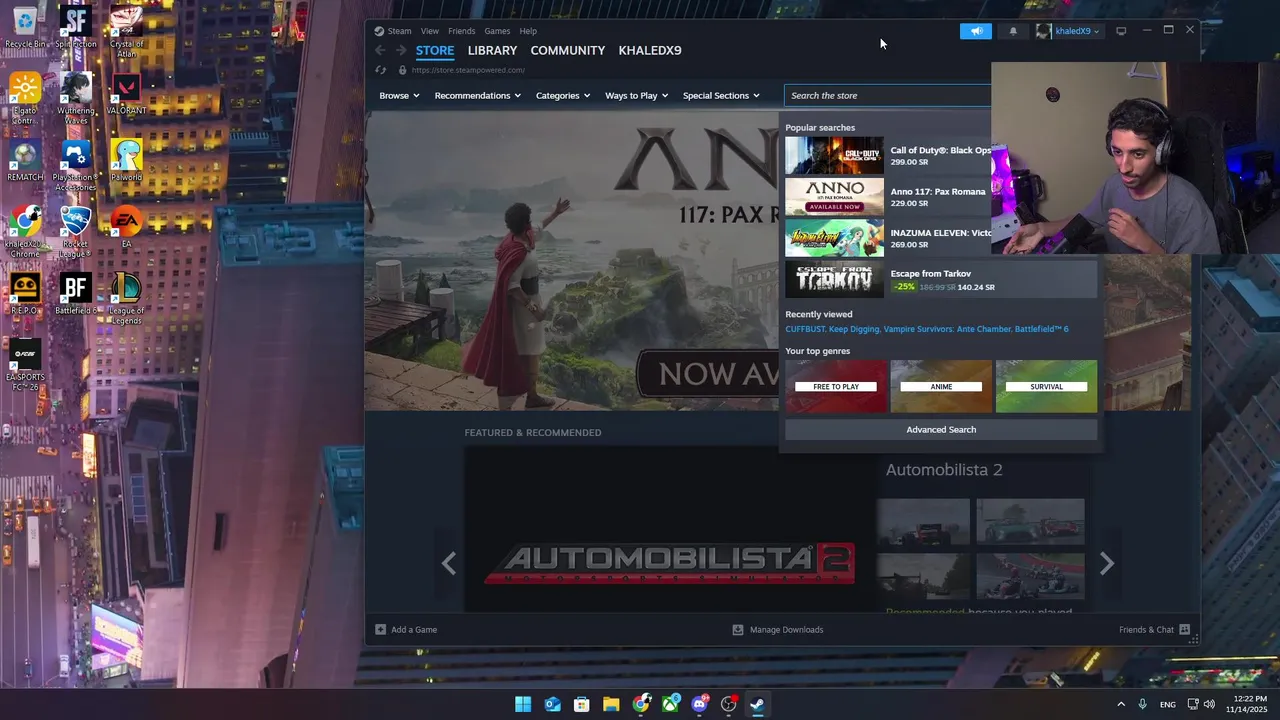Enter Steam Big Picture mode icon

1121,31
